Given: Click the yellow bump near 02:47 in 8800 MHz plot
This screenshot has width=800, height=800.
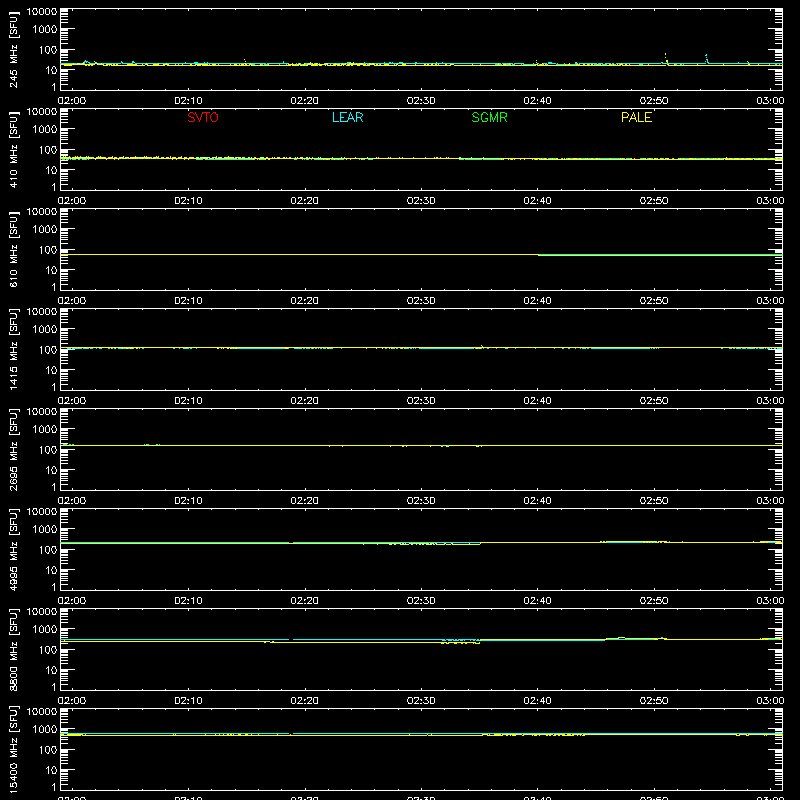Looking at the screenshot, I should tap(621, 638).
